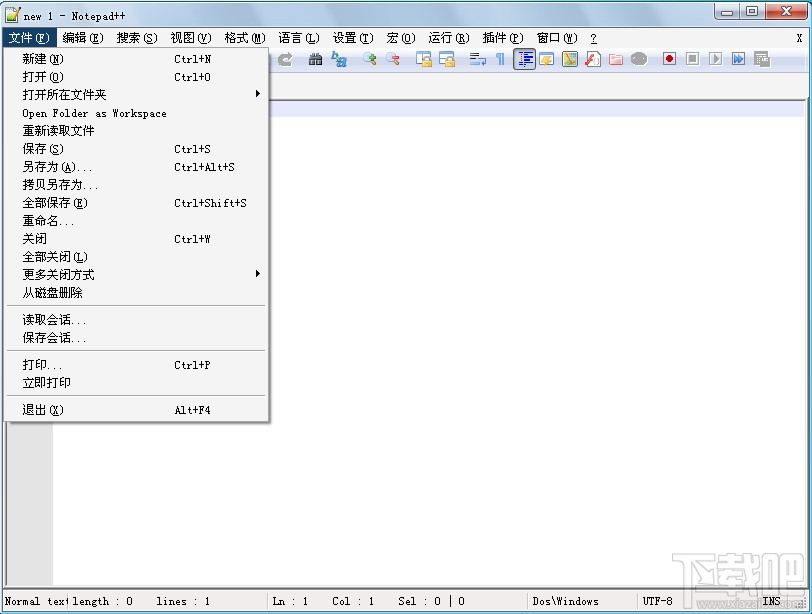This screenshot has width=812, height=614.
Task: Click the Redo arrow icon
Action: click(283, 59)
